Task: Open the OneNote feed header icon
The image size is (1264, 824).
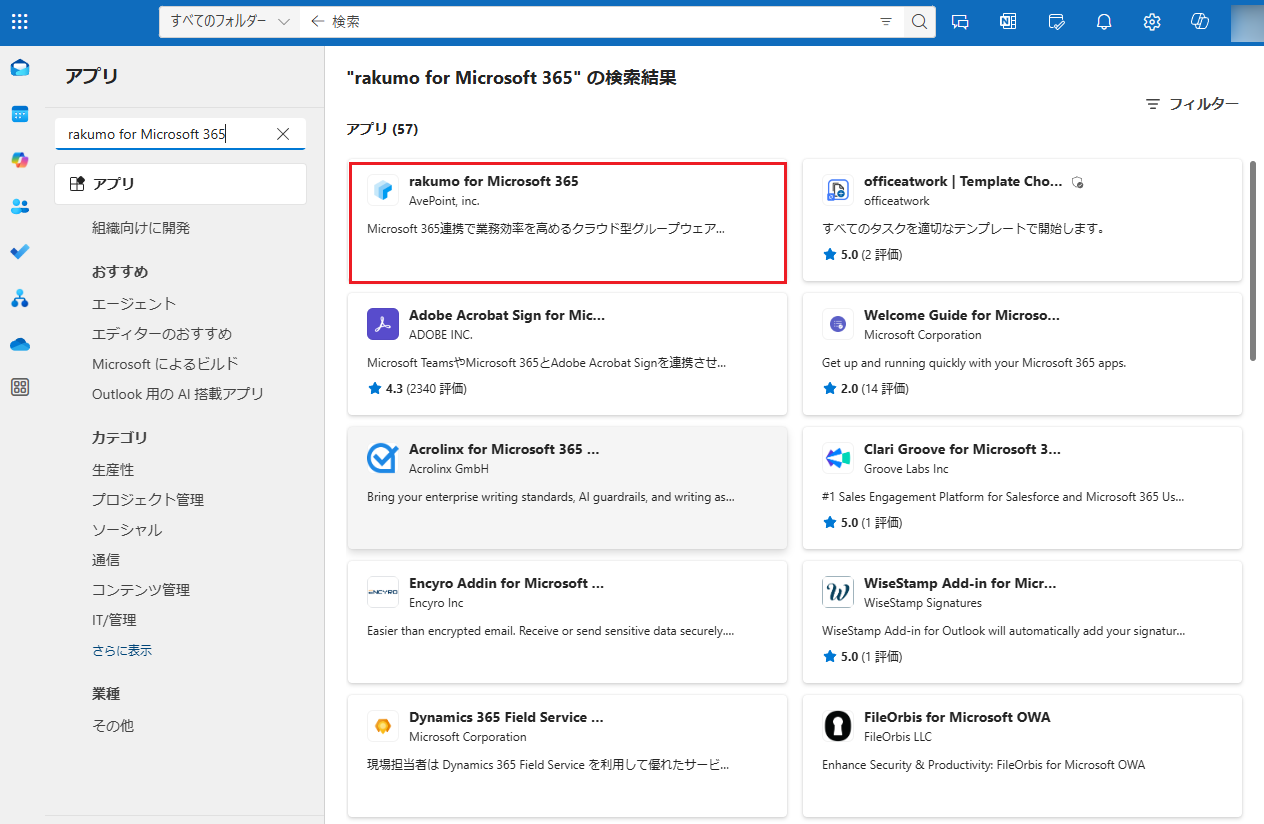Action: point(1008,21)
